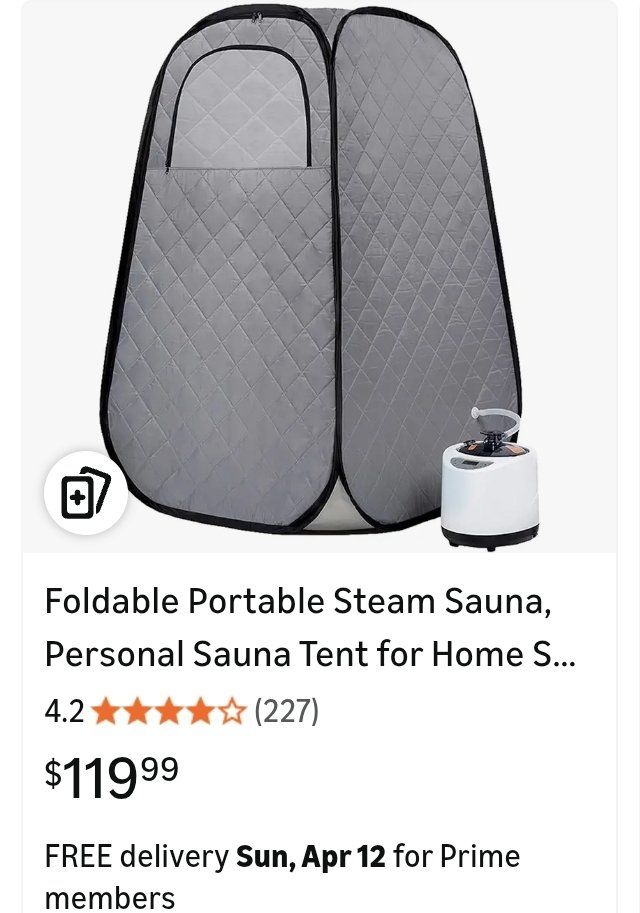Open the 227 customer reviews link

(x=287, y=712)
